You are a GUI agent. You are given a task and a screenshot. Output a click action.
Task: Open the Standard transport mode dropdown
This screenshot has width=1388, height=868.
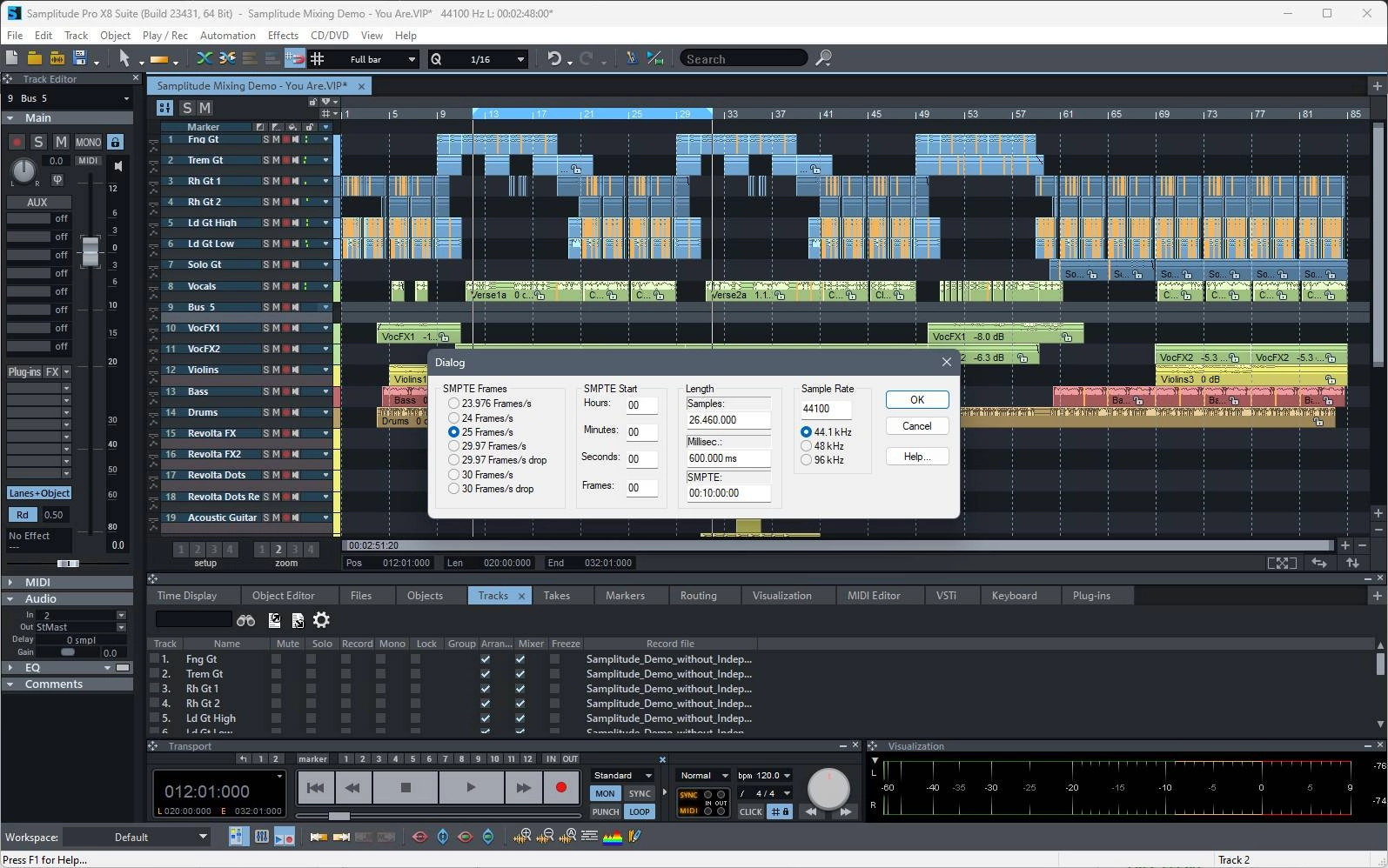point(622,775)
